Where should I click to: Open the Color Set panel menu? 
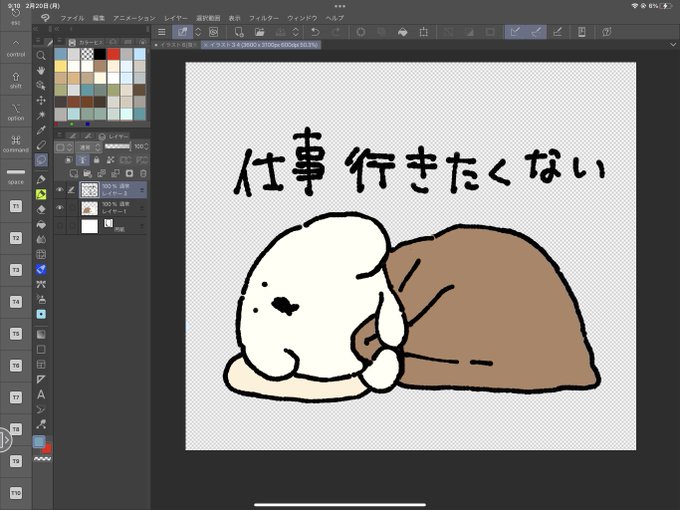pos(60,42)
